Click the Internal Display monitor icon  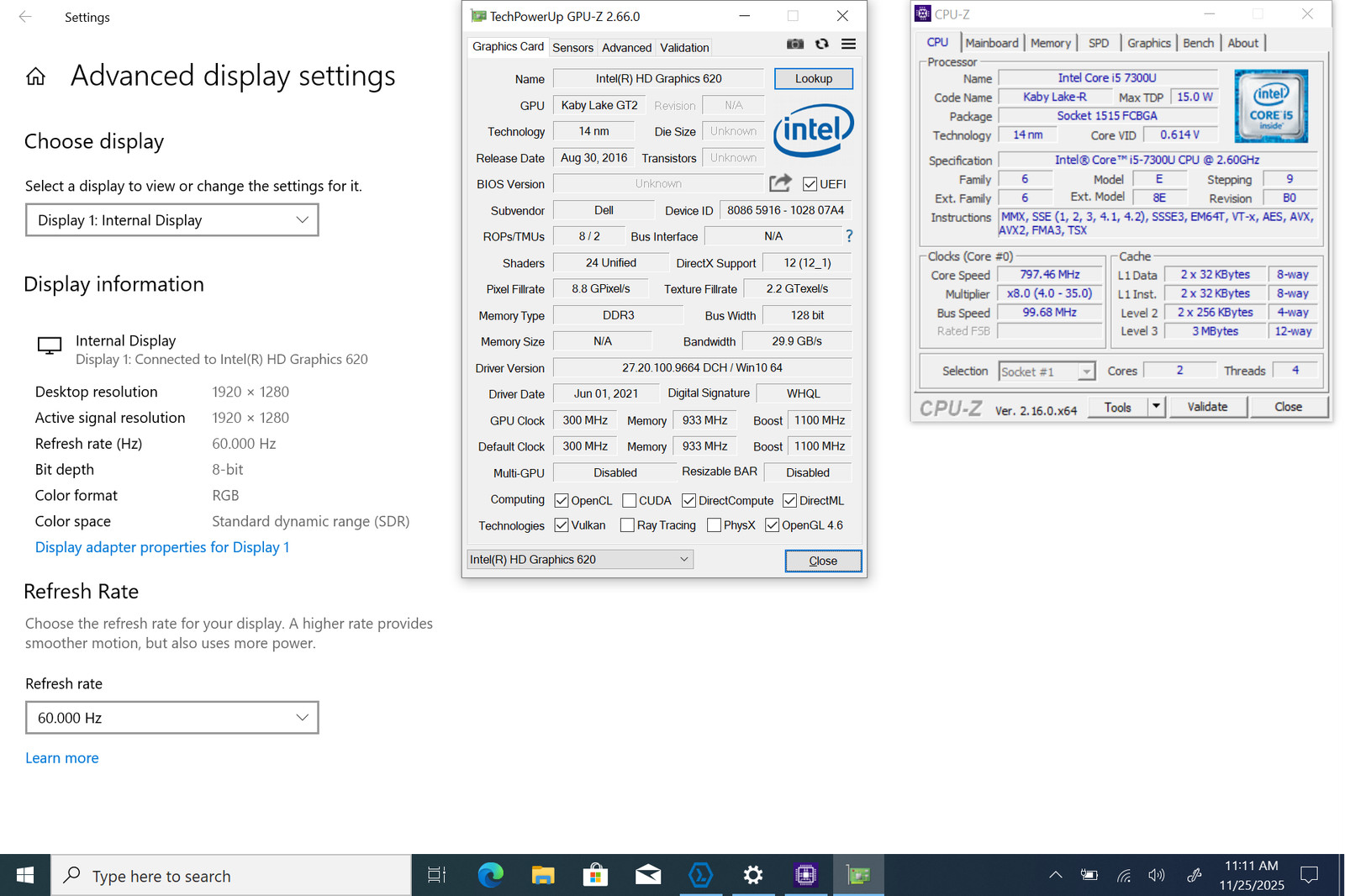click(x=50, y=345)
